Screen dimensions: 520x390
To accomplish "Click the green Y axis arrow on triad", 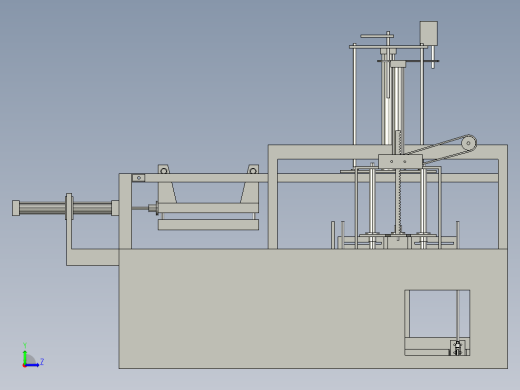I will click(x=25, y=356).
